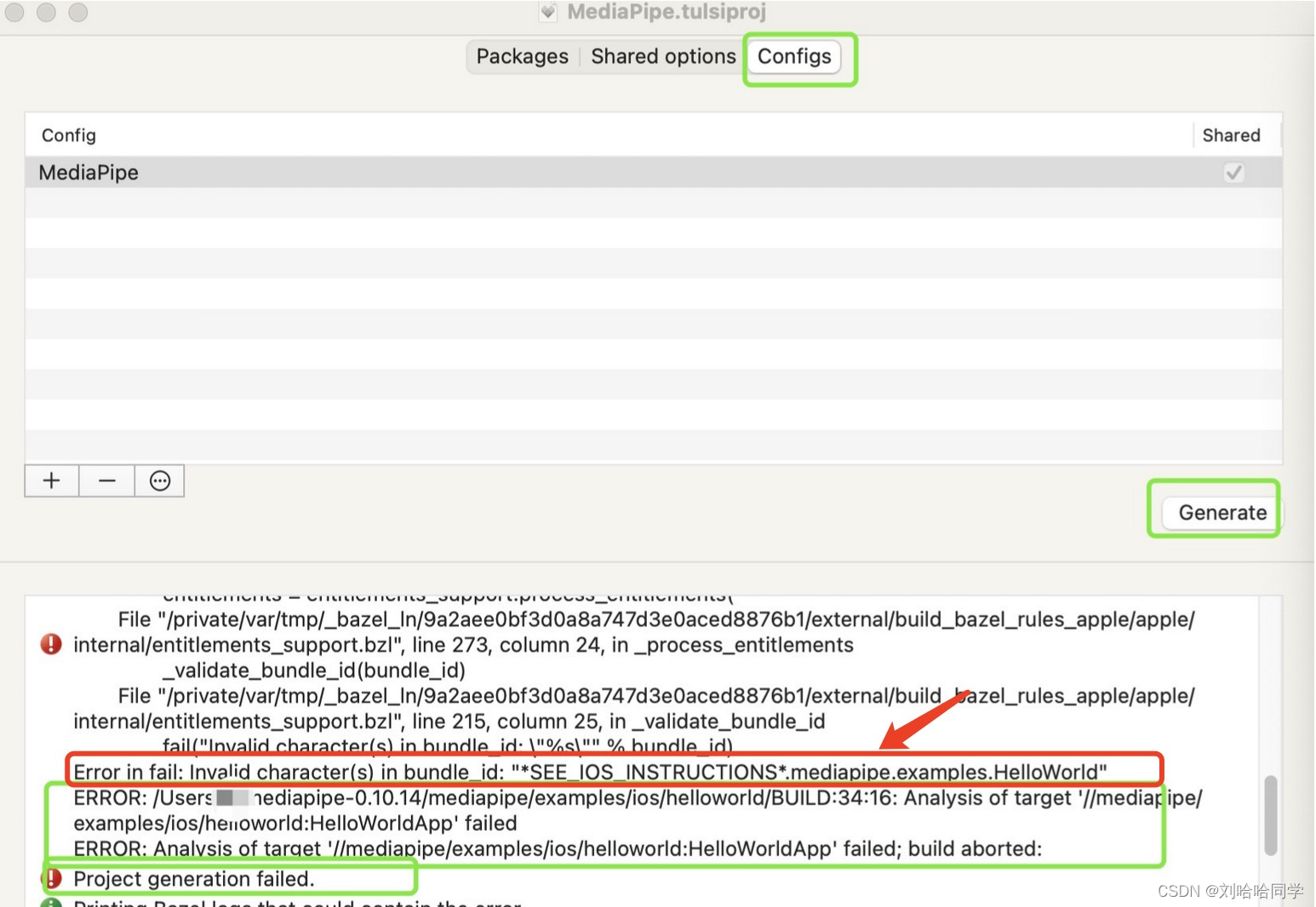The width and height of the screenshot is (1316, 907).
Task: Click the MediaPipe.tulsiproj window title
Action: (x=667, y=12)
